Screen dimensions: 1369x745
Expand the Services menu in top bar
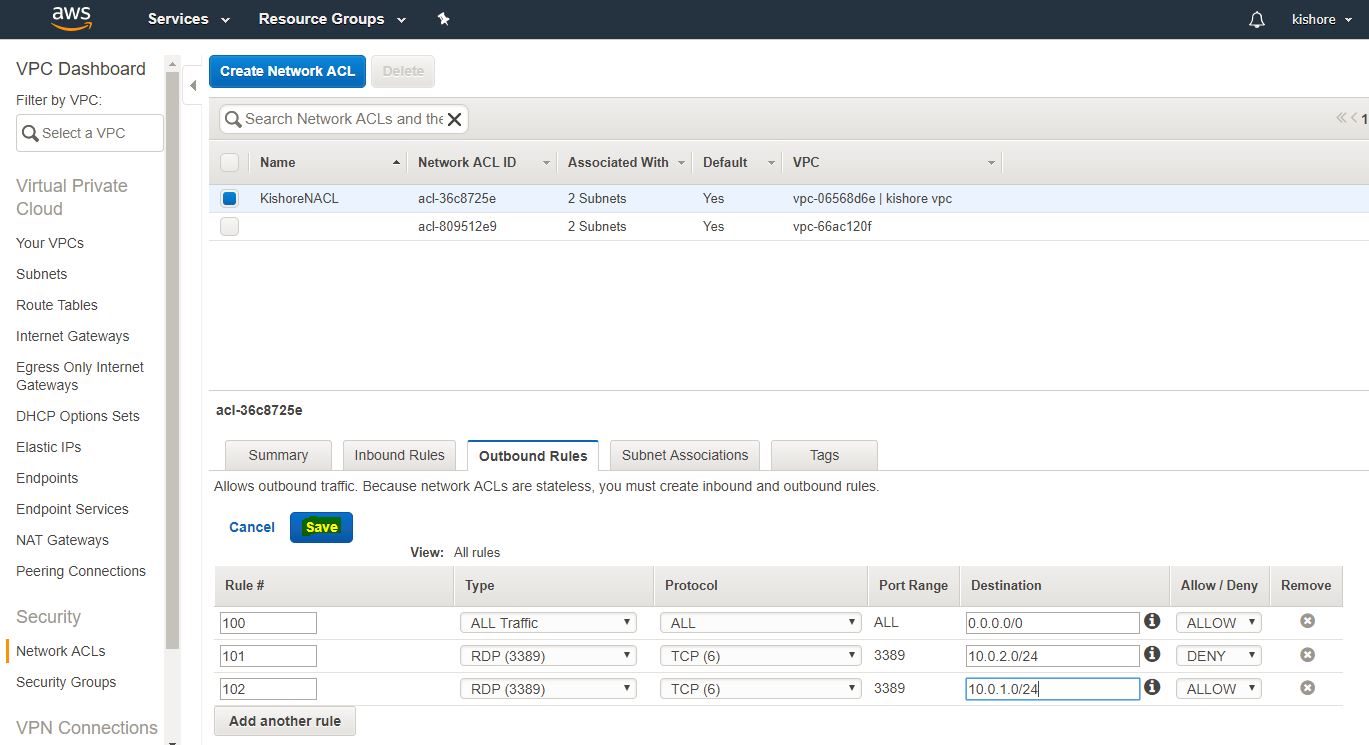tap(189, 19)
